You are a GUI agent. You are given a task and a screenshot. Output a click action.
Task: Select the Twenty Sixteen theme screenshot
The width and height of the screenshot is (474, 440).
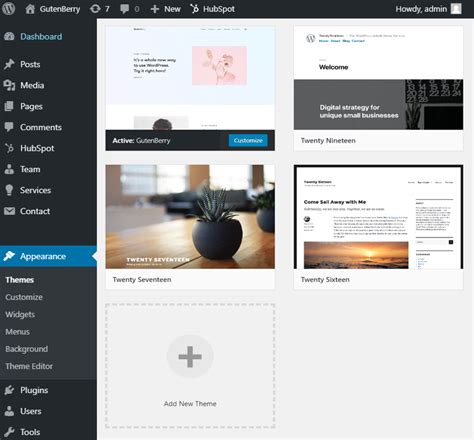tap(378, 217)
